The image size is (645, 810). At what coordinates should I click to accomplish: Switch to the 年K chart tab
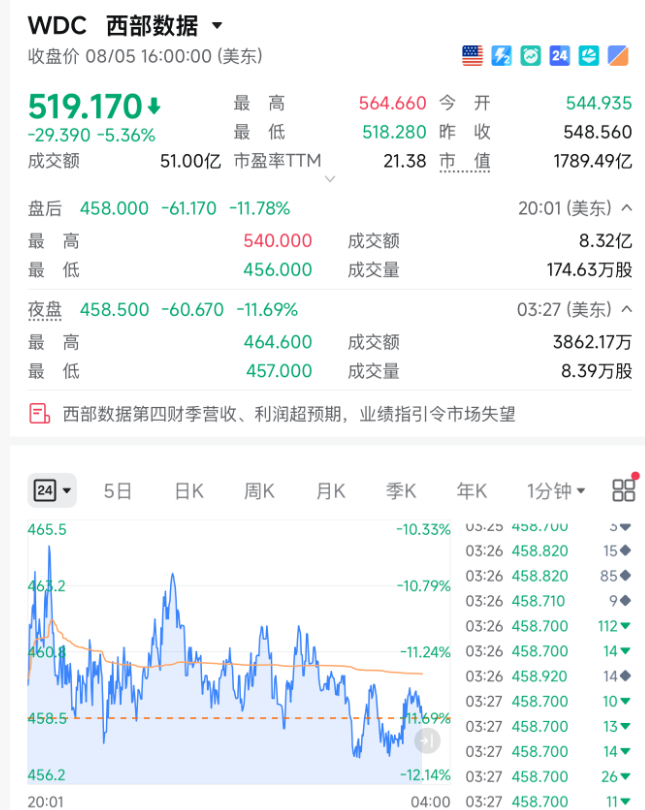pyautogui.click(x=472, y=491)
